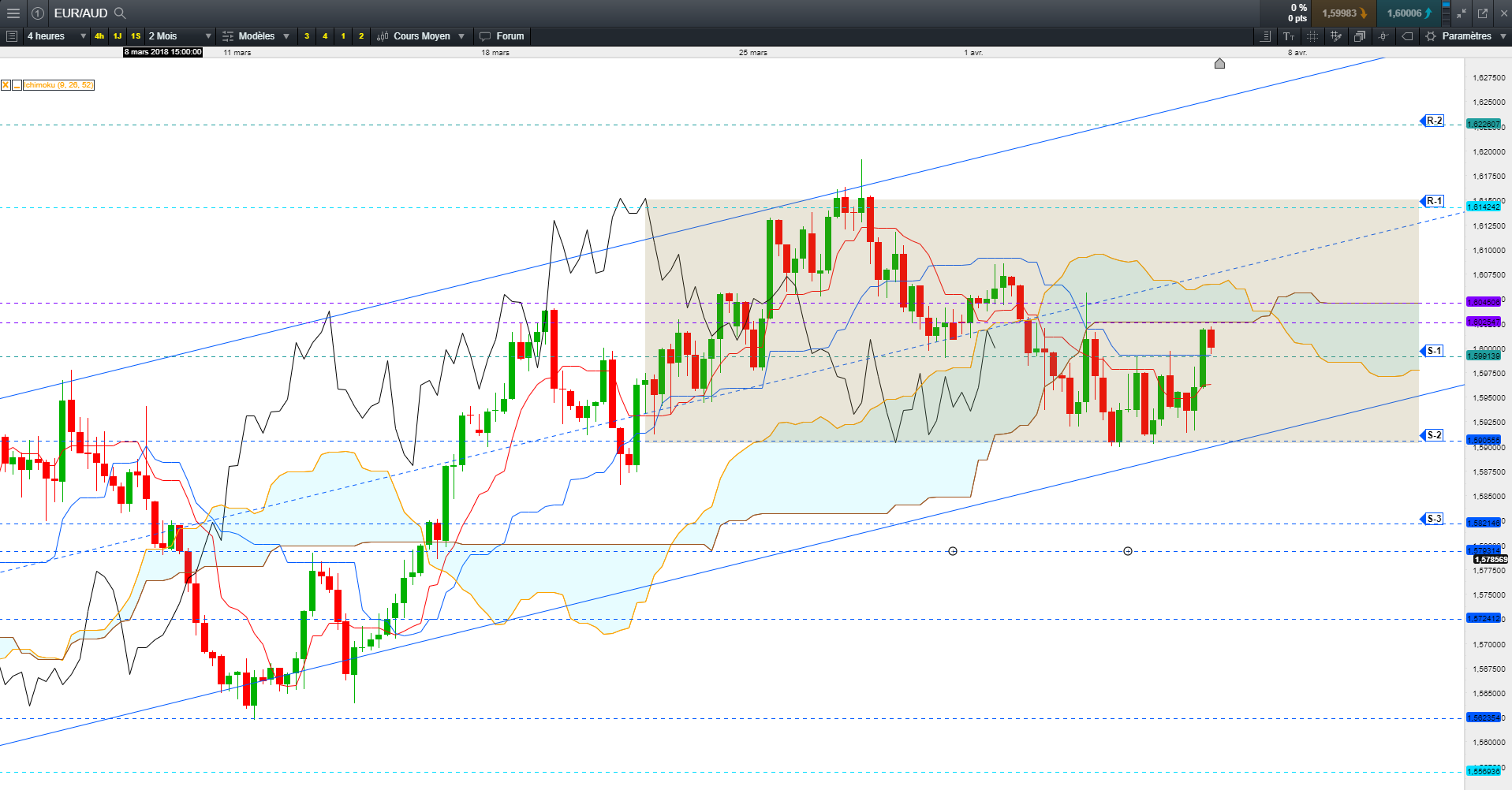Click the home marker above the chart
Viewport: 1512px width, 790px height.
point(1219,63)
